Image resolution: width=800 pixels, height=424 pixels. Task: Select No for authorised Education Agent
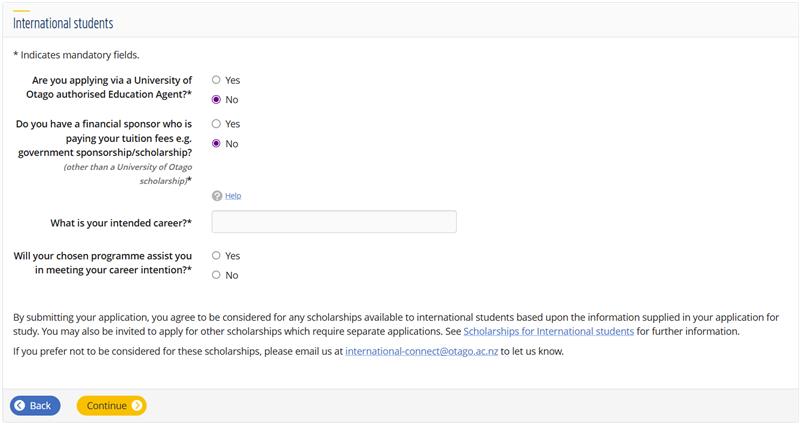[216, 99]
